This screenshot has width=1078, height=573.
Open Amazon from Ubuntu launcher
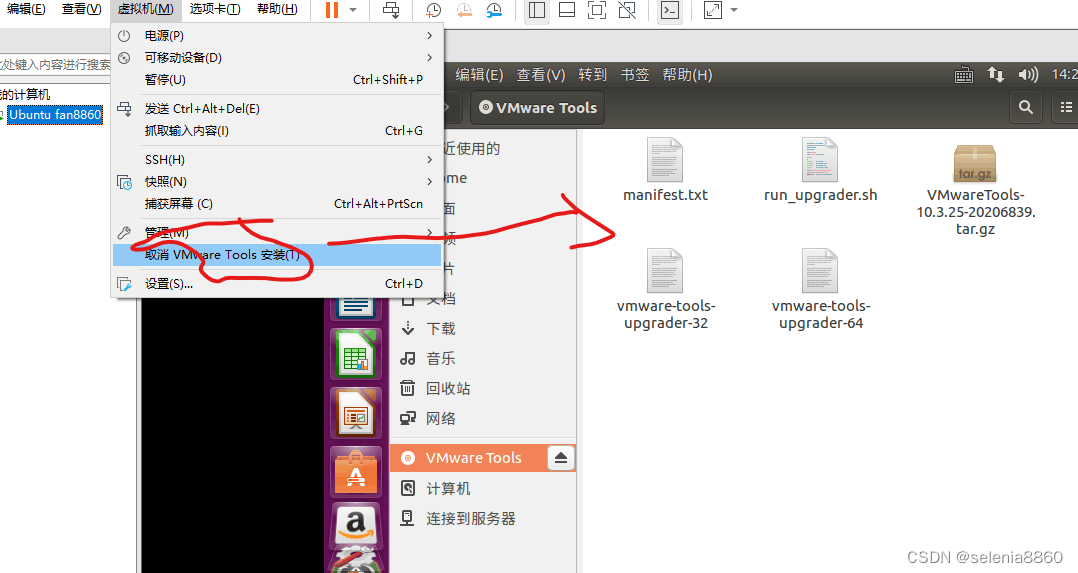point(355,526)
